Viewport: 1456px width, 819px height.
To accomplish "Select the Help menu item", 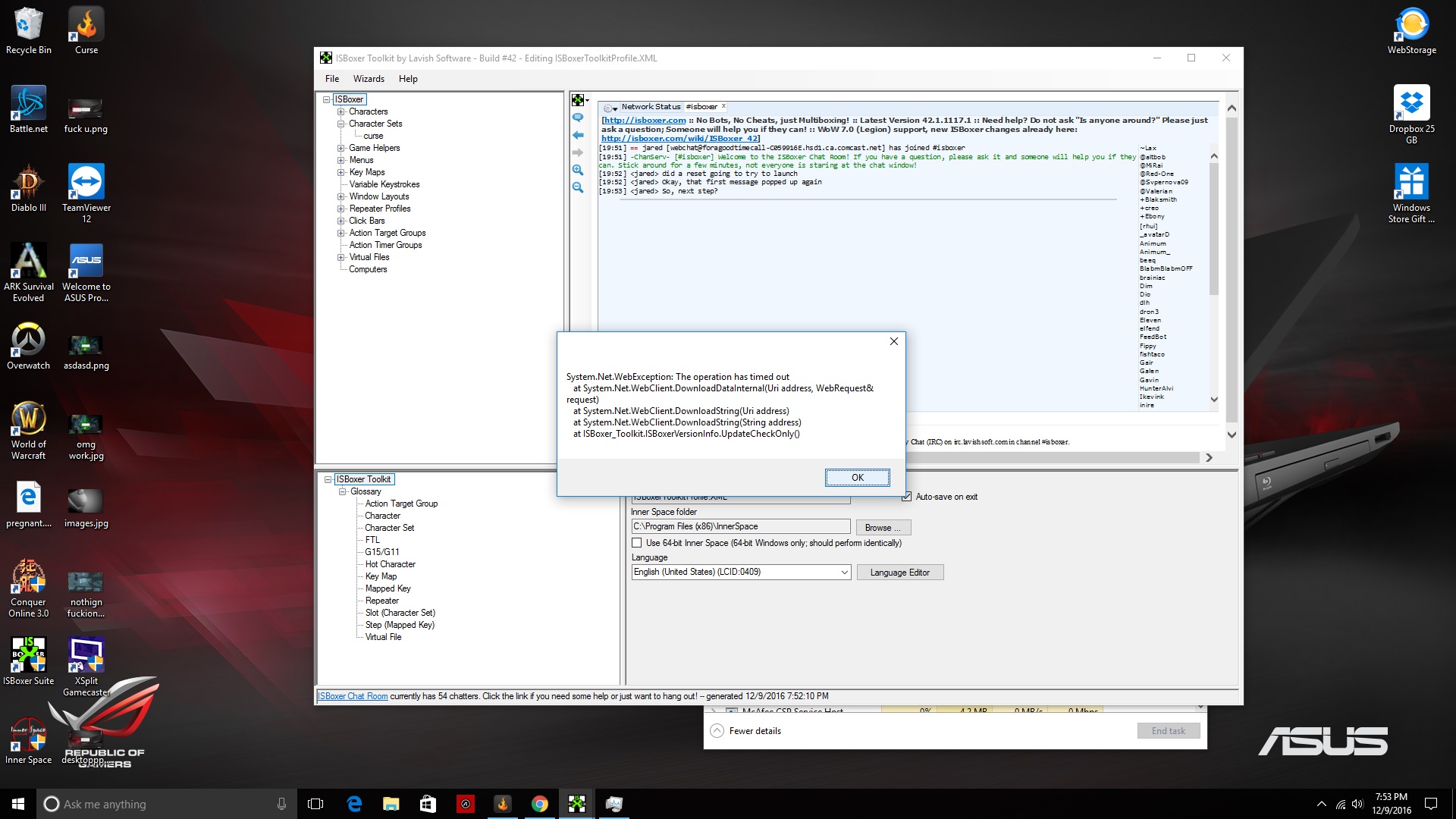I will click(x=409, y=79).
